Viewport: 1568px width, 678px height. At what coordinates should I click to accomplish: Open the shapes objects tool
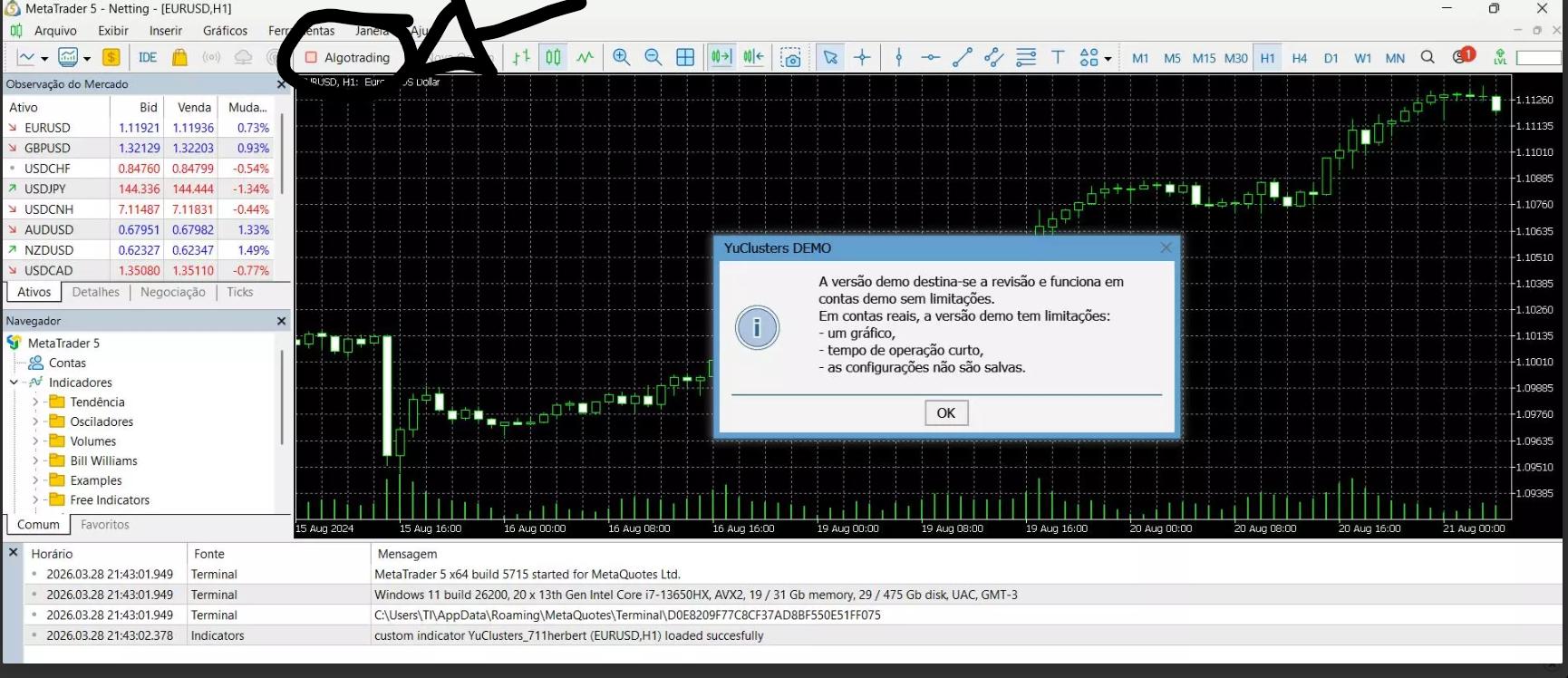tap(1089, 57)
